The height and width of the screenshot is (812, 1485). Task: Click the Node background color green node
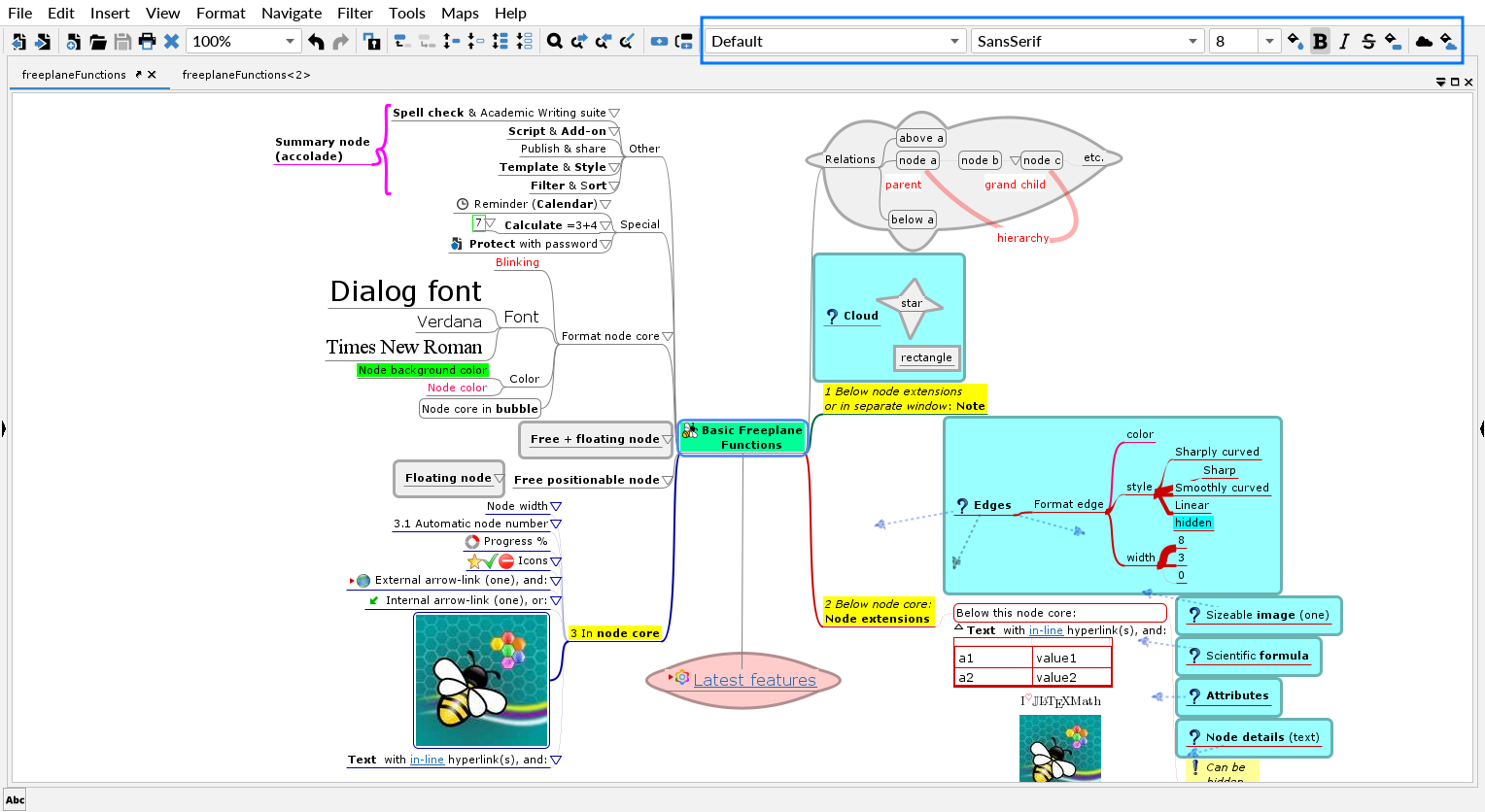tap(422, 370)
